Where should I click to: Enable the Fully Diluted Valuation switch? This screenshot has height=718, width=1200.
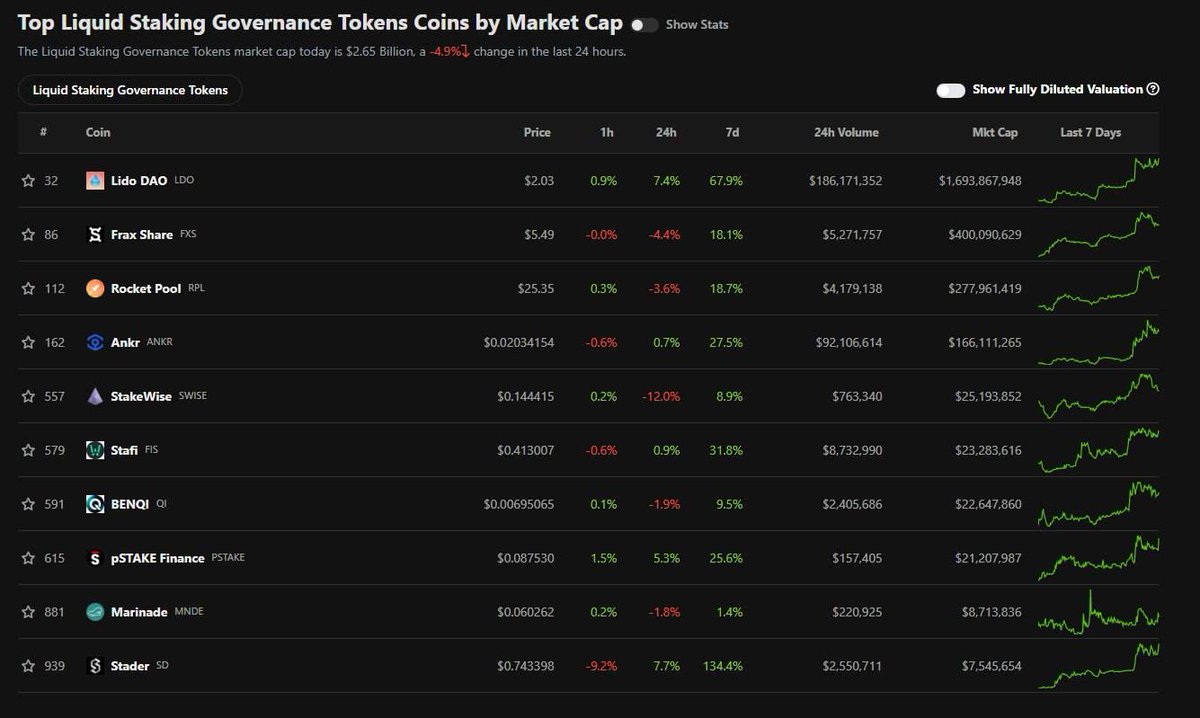(950, 90)
